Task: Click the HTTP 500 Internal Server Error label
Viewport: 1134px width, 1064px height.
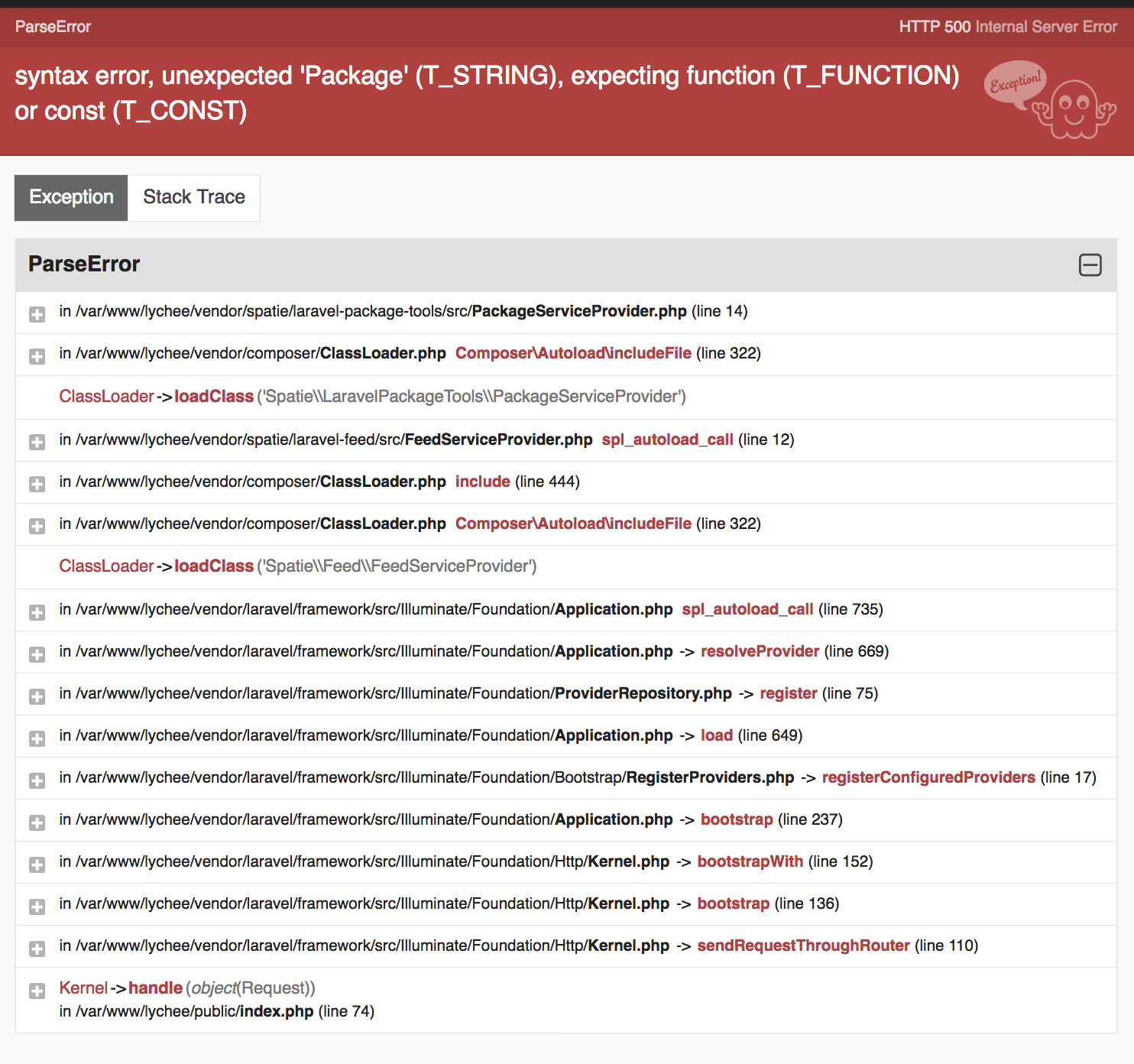Action: [1007, 26]
